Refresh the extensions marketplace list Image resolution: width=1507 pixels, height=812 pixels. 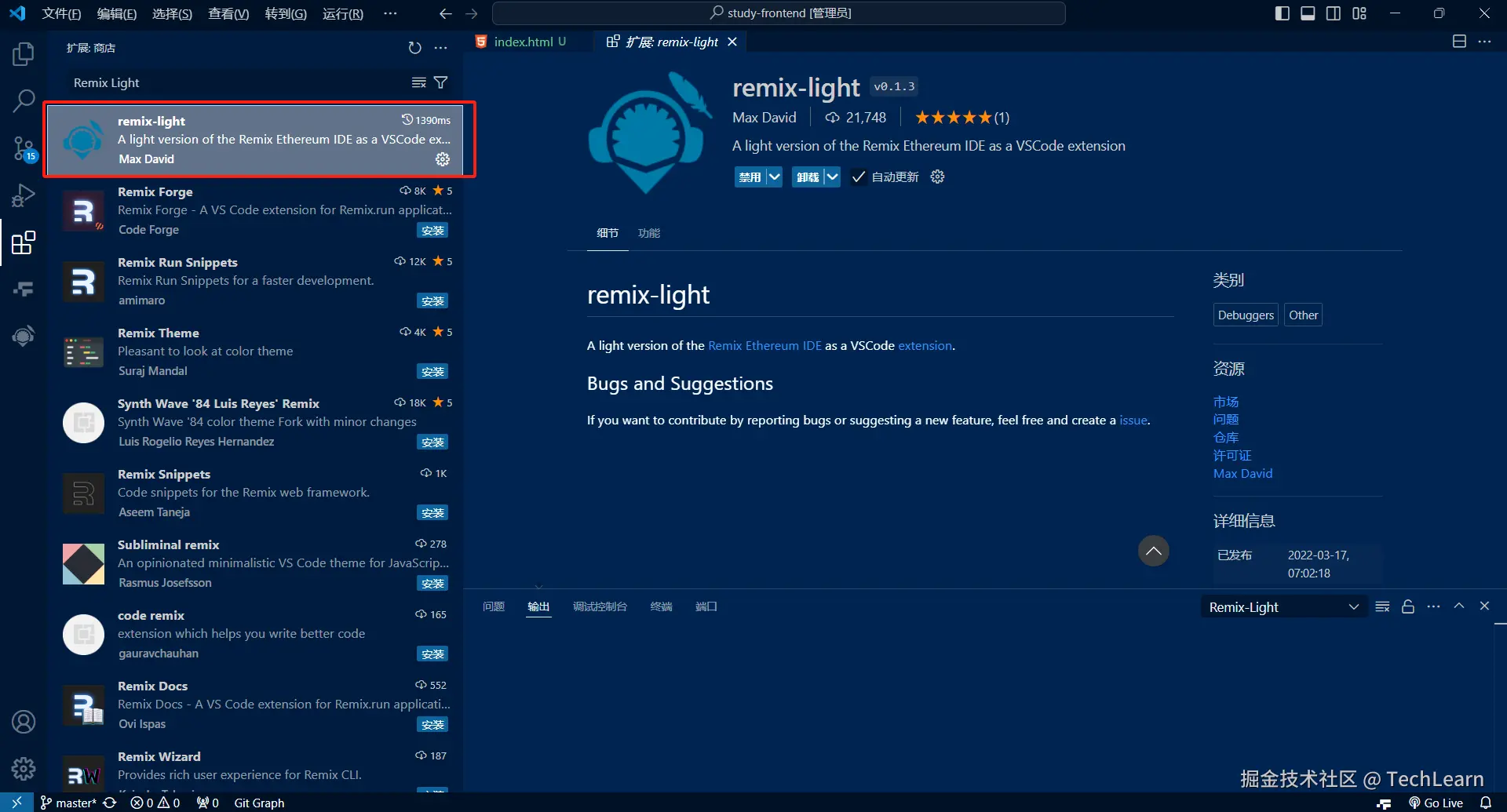tap(415, 48)
